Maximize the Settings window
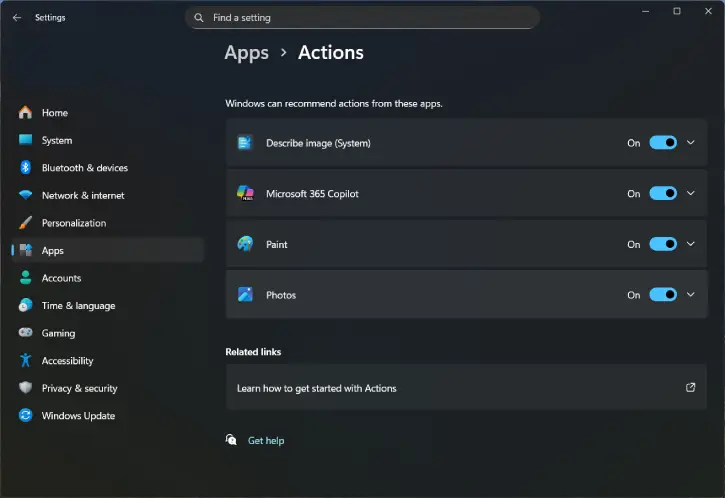Screen dimensions: 725x498 (x=676, y=11)
